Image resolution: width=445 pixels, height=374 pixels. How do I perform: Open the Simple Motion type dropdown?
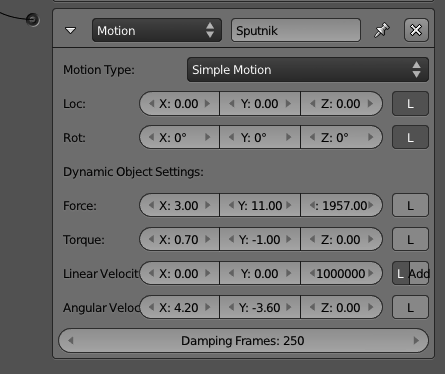click(308, 70)
